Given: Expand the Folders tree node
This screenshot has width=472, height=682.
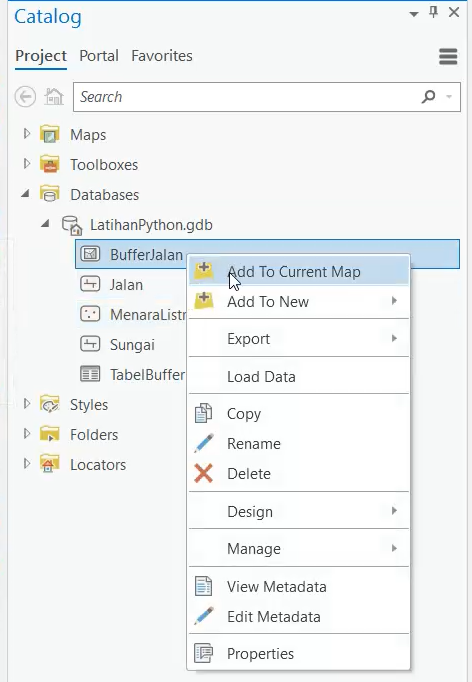Looking at the screenshot, I should click(x=27, y=434).
